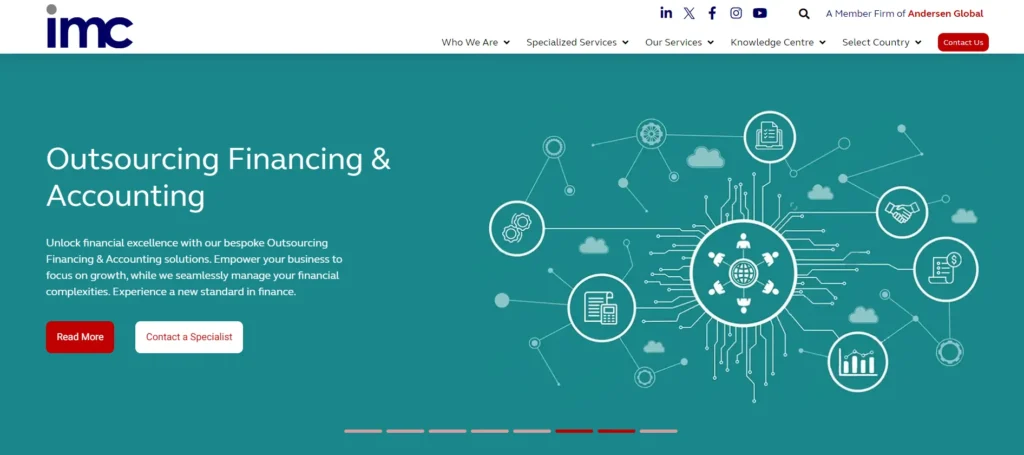Expand the Knowledge Centre chevron
The image size is (1024, 455).
click(822, 42)
